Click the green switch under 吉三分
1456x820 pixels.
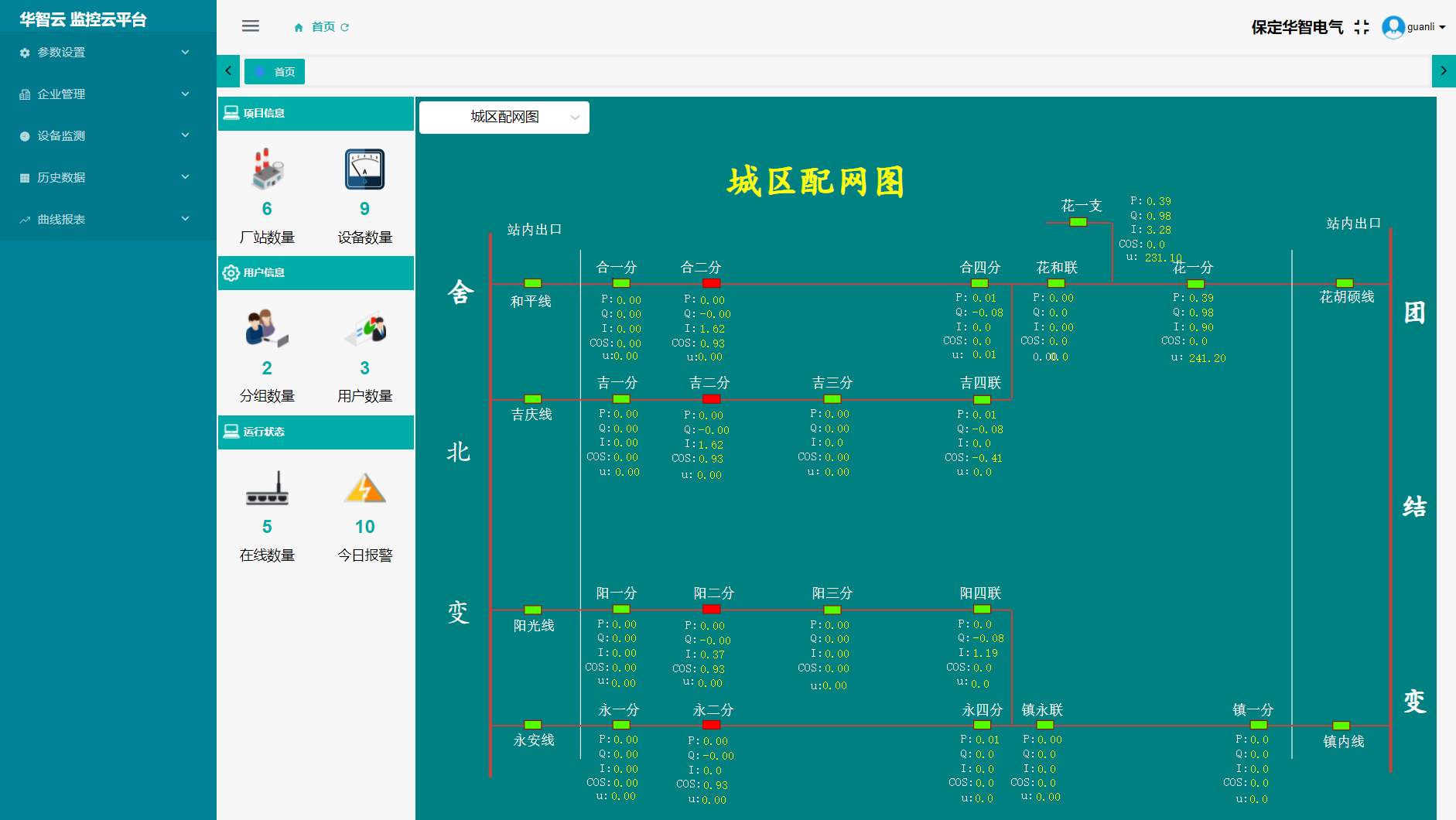click(832, 399)
